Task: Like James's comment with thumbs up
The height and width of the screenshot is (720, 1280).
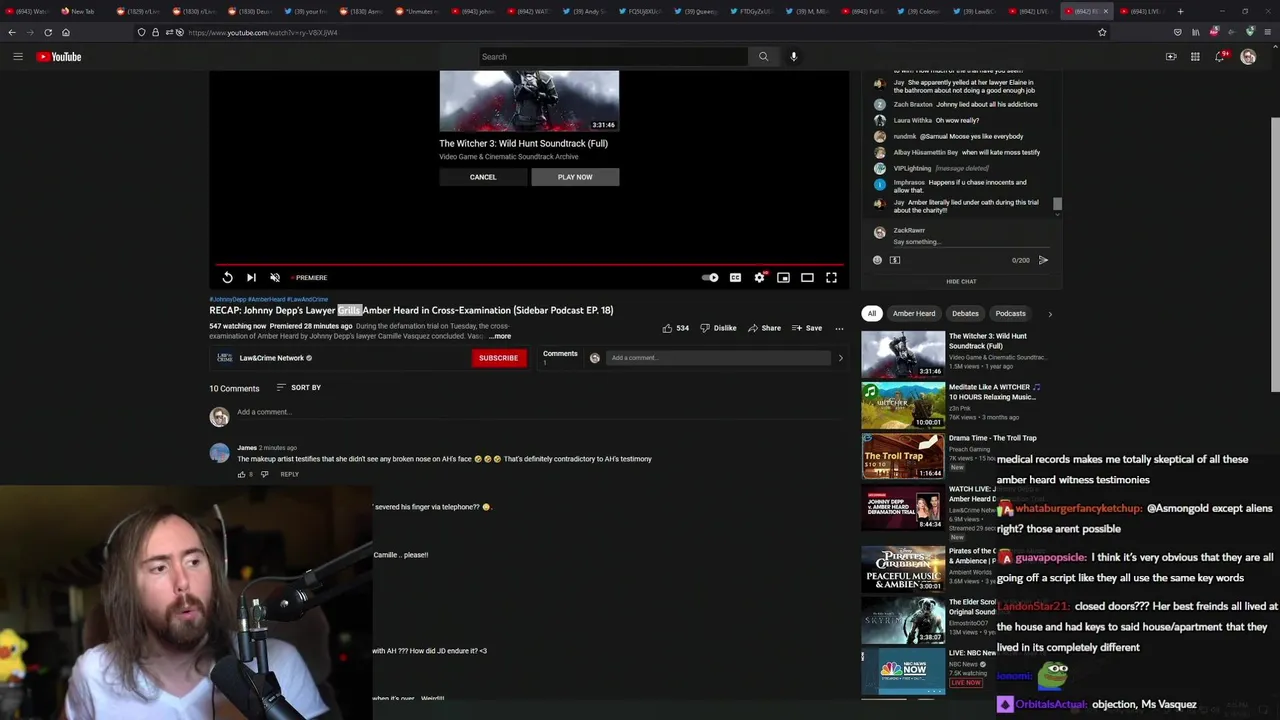Action: [x=241, y=474]
